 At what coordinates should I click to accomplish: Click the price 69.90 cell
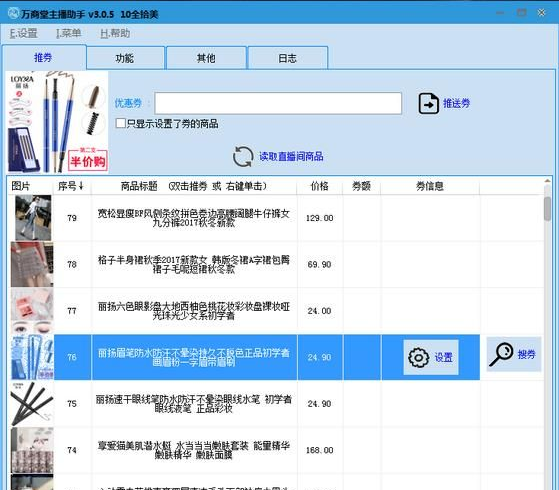[319, 264]
